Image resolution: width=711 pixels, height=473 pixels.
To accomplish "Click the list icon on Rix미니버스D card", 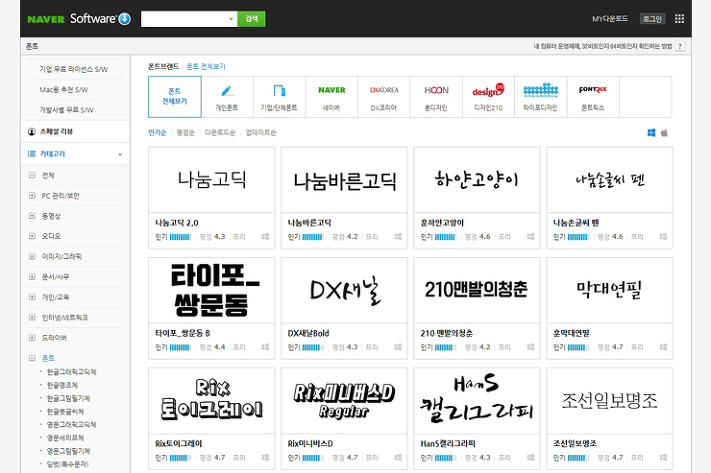I will 398,458.
